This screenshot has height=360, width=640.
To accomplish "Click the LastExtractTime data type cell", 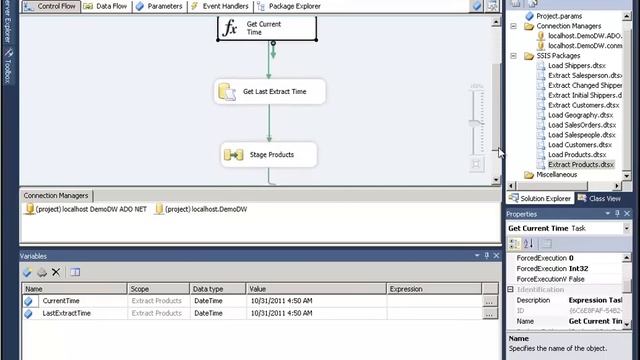I will pos(218,313).
